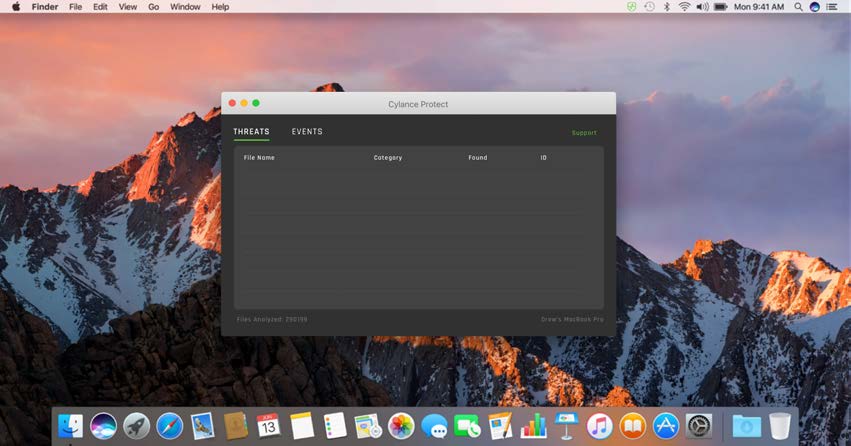The image size is (851, 446).
Task: Open the Trash in the Dock
Action: pos(780,425)
